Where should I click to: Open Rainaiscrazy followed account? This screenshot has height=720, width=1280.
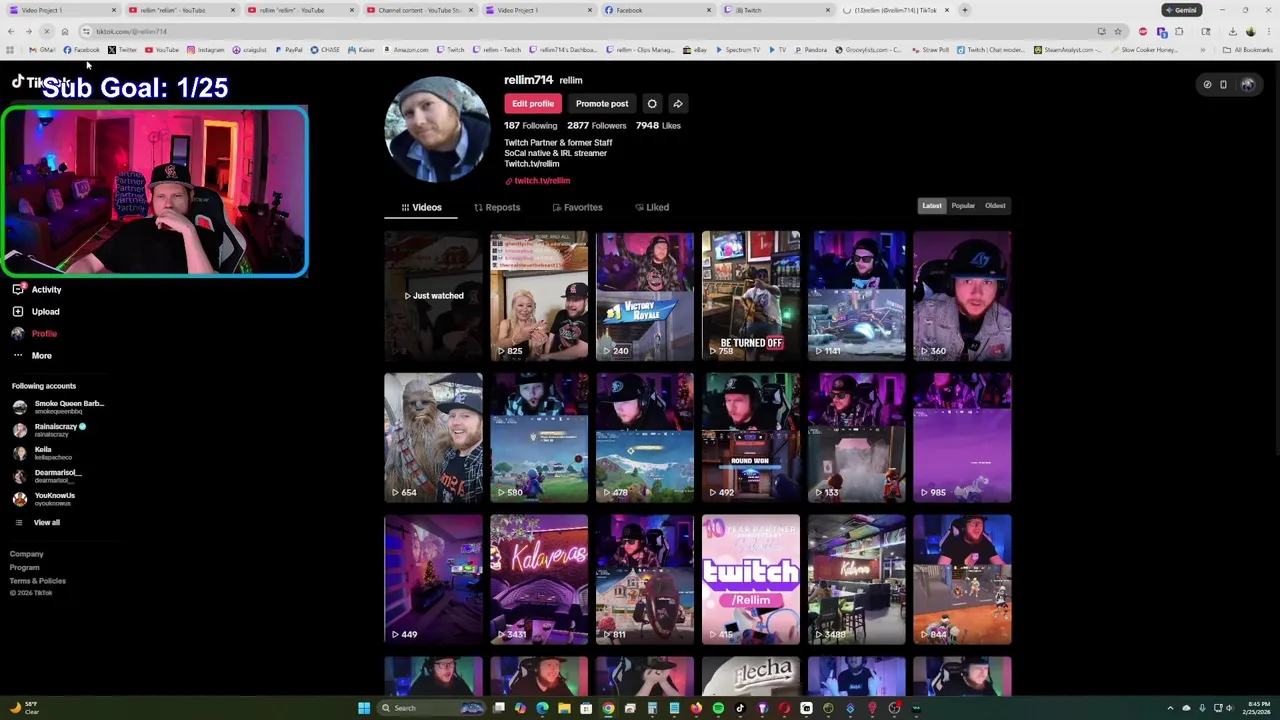pos(50,430)
